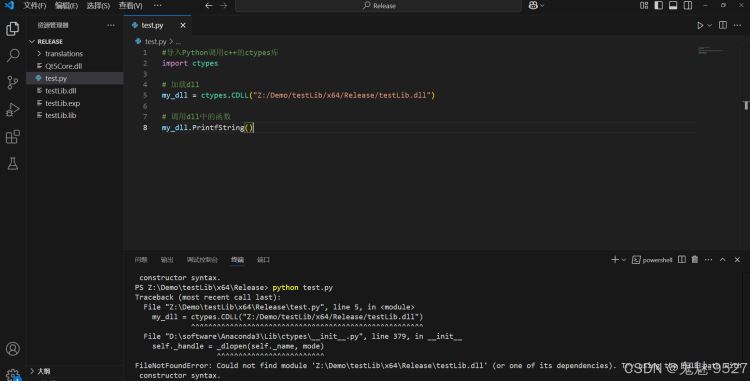The image size is (750, 381).
Task: Toggle the bottom panel visibility
Action: [673, 5]
